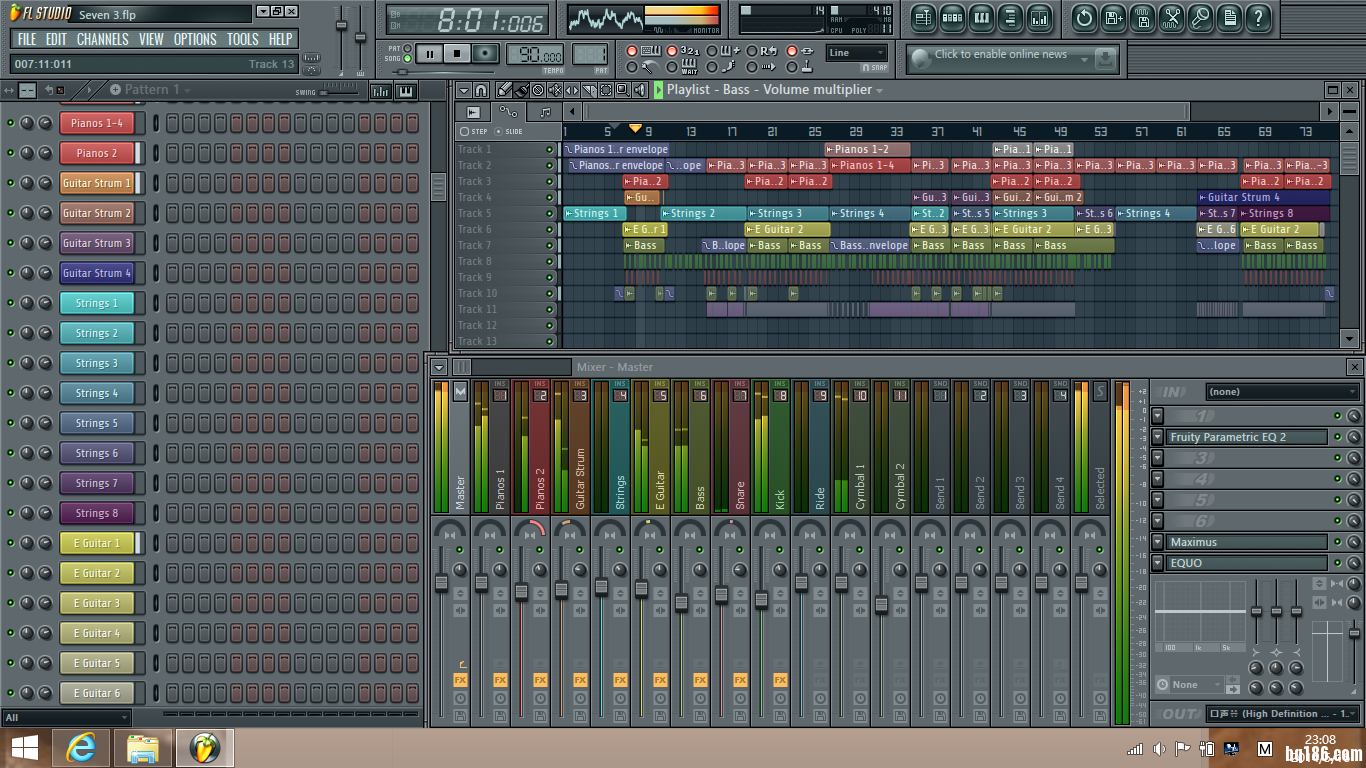Click the save project floppy icon
Viewport: 1366px width, 768px height.
pyautogui.click(x=1113, y=17)
